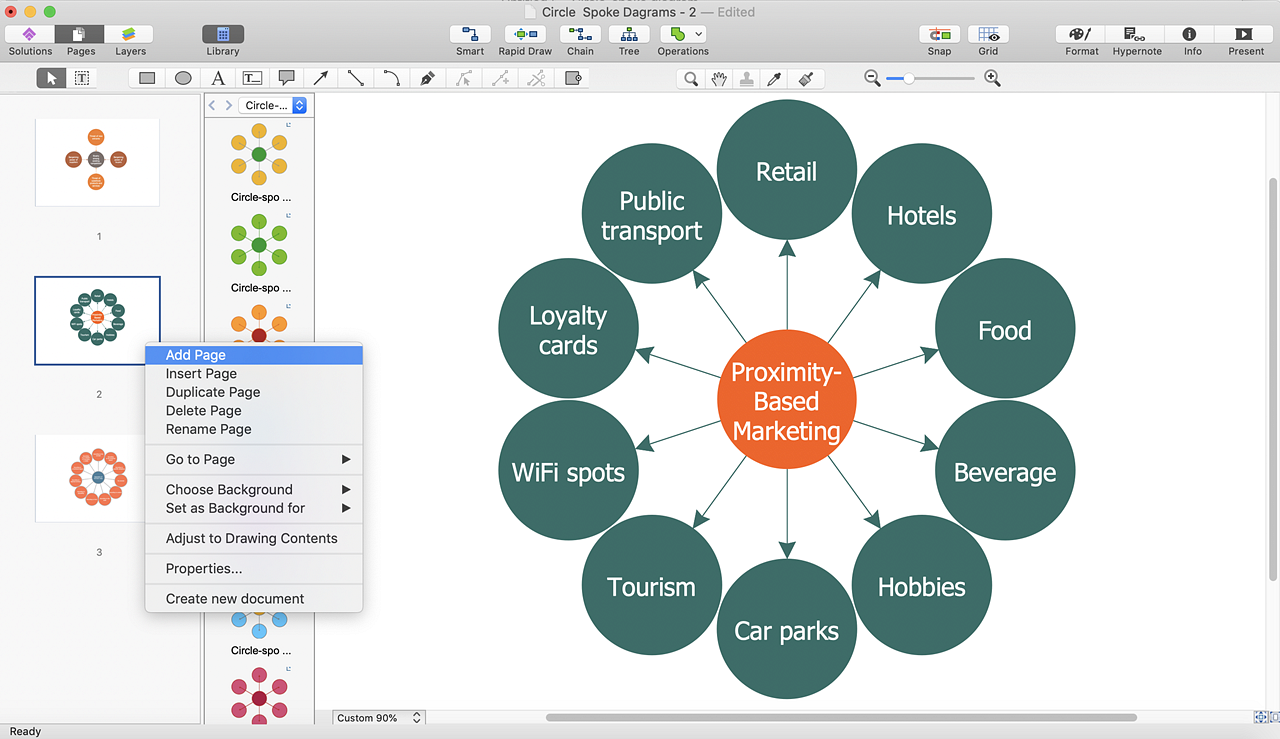Open the shape Library panel
The image size is (1280, 739).
[222, 40]
